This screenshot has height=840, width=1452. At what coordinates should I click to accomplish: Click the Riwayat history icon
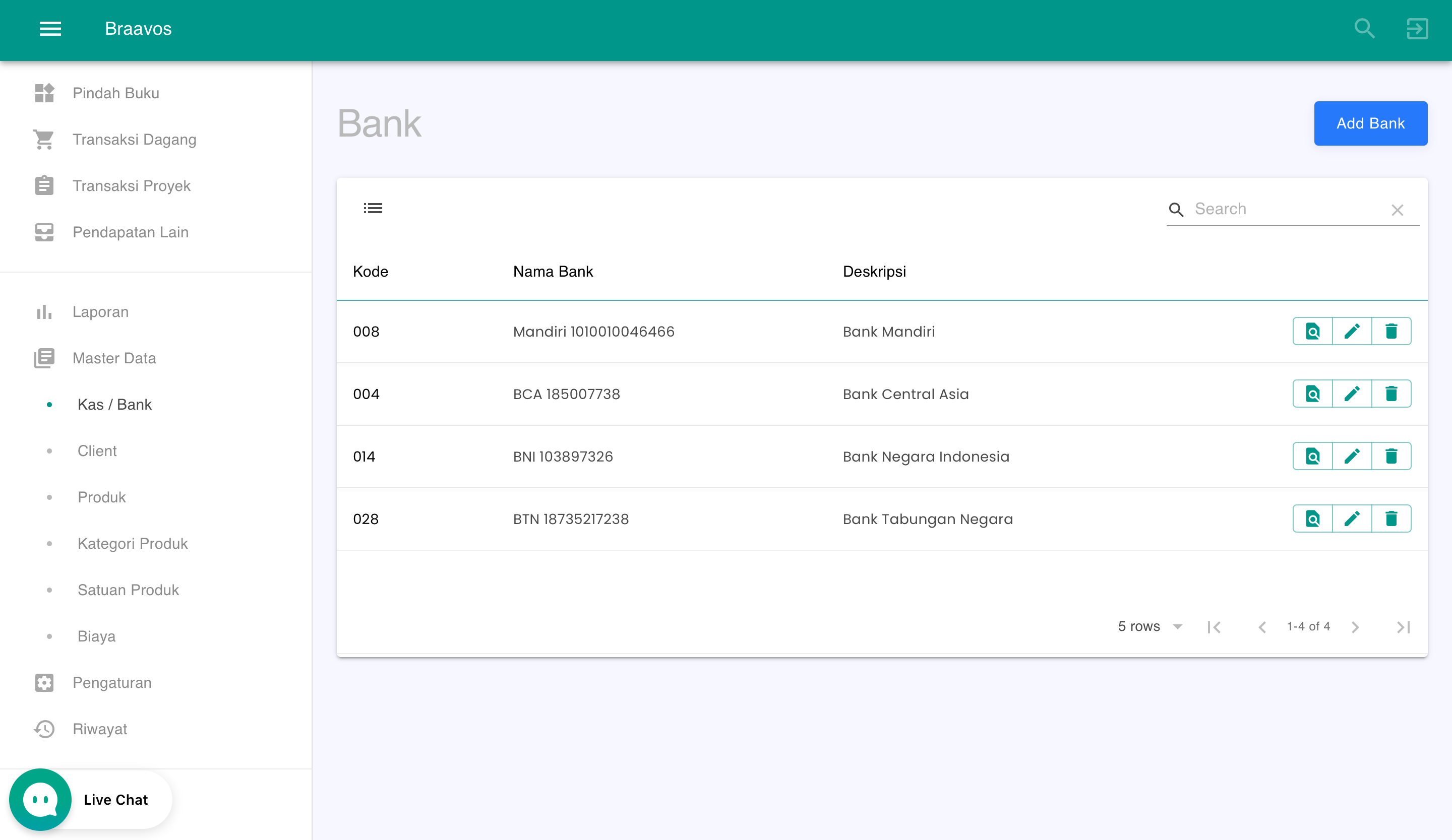[x=44, y=728]
